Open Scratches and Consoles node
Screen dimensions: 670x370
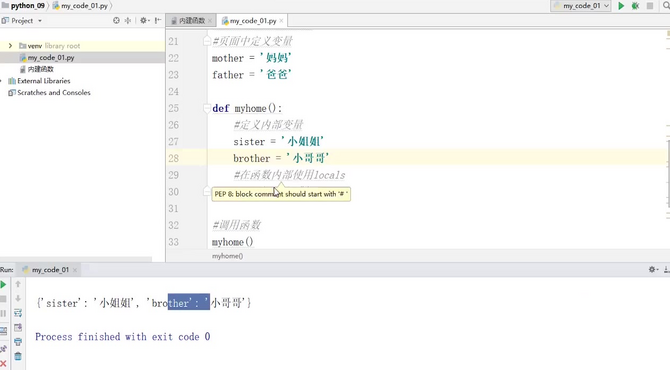pyautogui.click(x=53, y=92)
